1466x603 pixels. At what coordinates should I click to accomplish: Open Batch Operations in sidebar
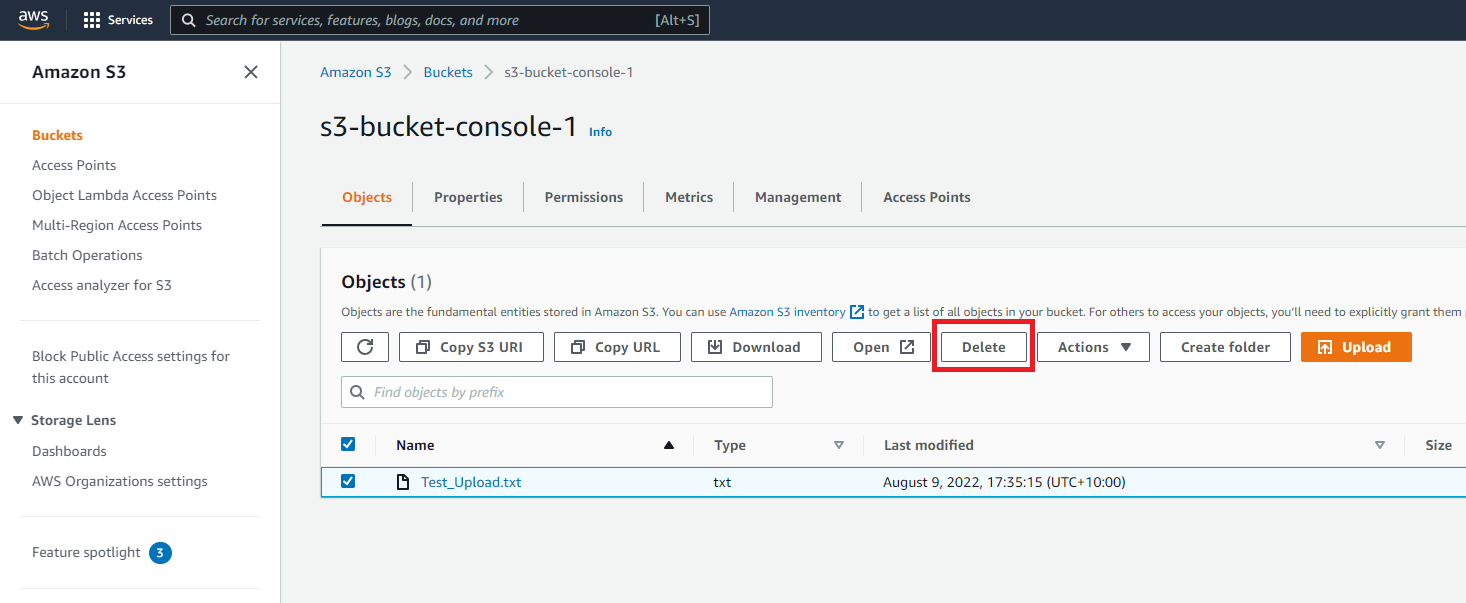pyautogui.click(x=87, y=255)
